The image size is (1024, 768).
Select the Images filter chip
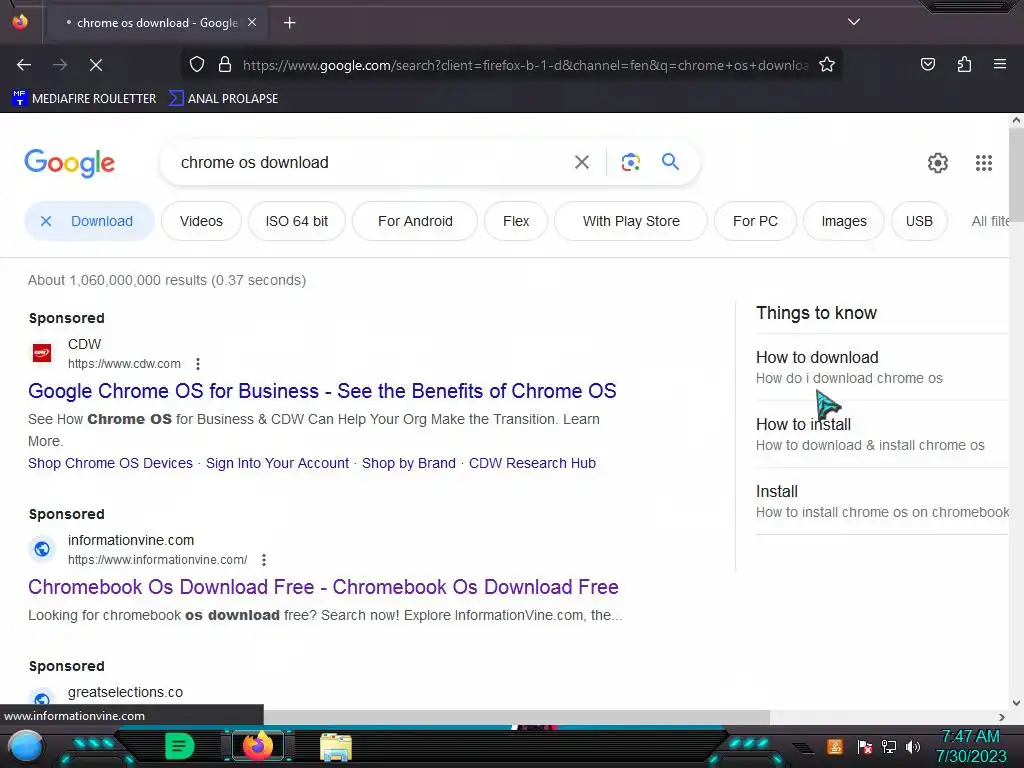(844, 221)
